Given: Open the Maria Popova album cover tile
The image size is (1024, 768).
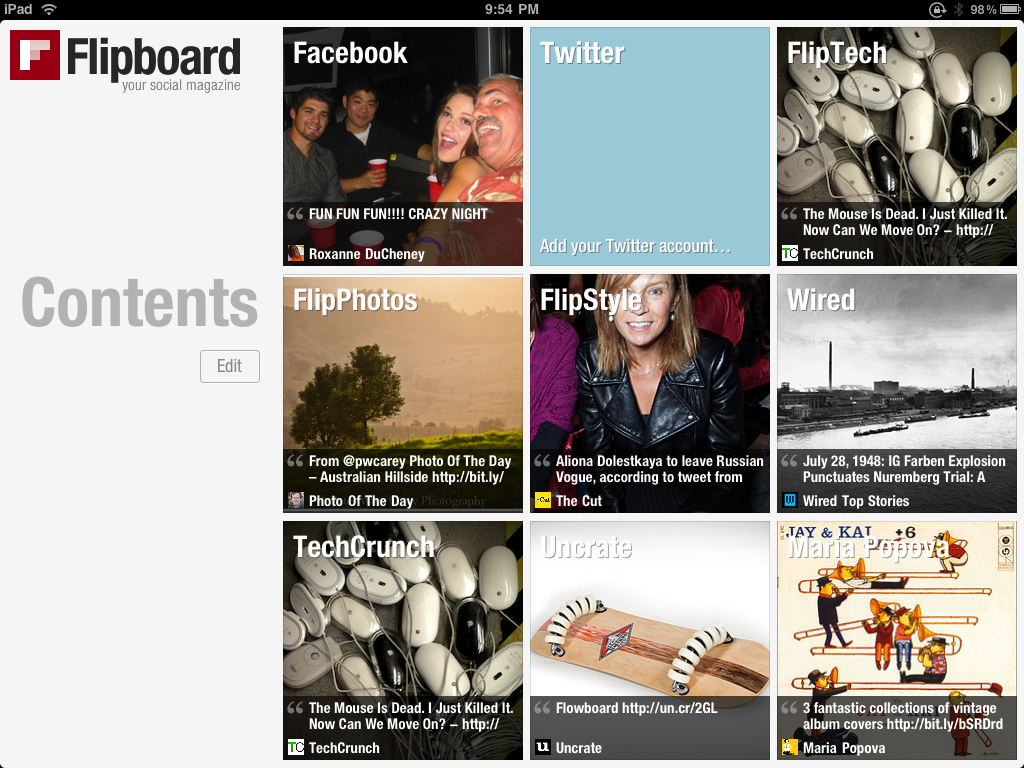Looking at the screenshot, I should pos(897,620).
